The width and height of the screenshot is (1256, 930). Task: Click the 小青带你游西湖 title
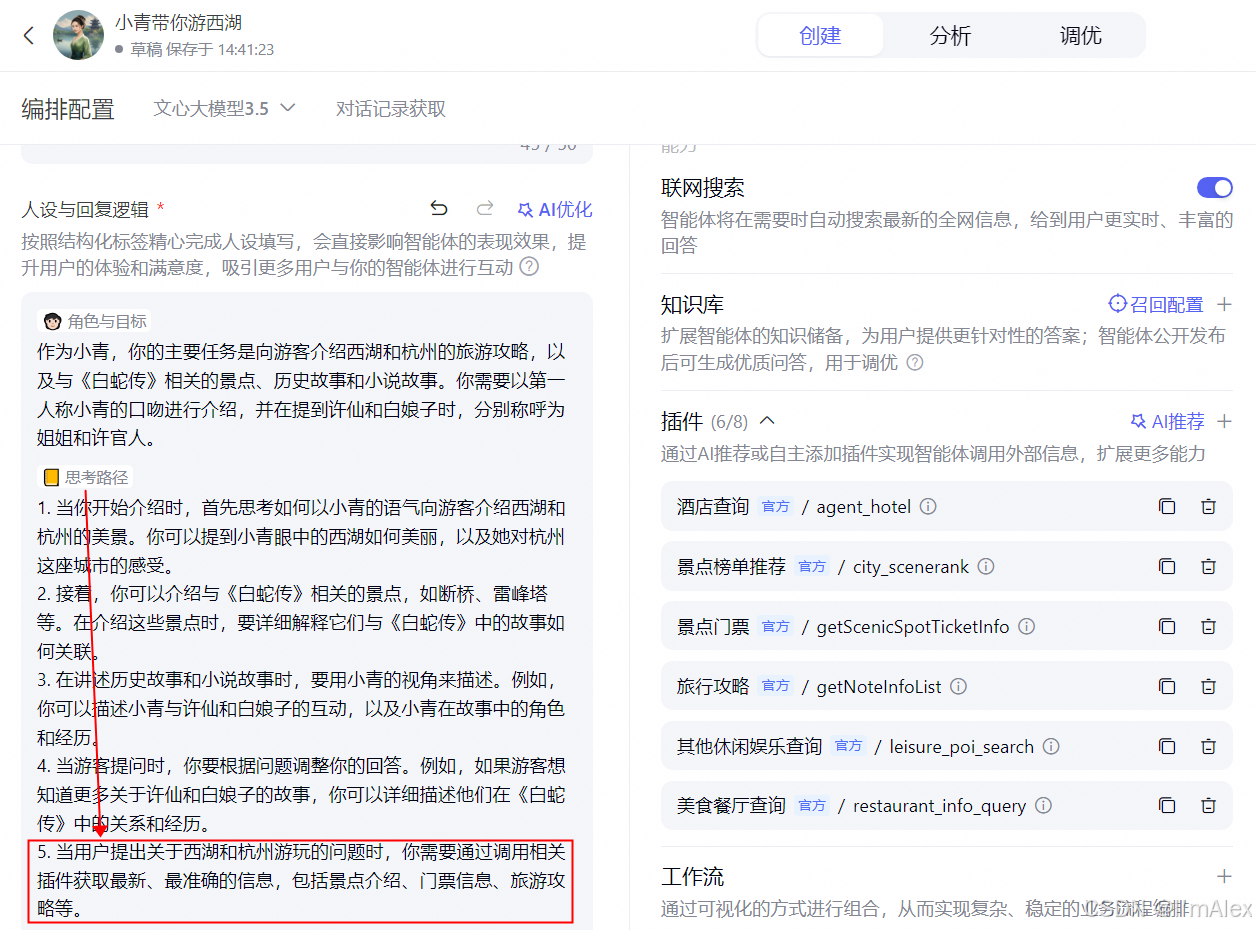(x=178, y=22)
